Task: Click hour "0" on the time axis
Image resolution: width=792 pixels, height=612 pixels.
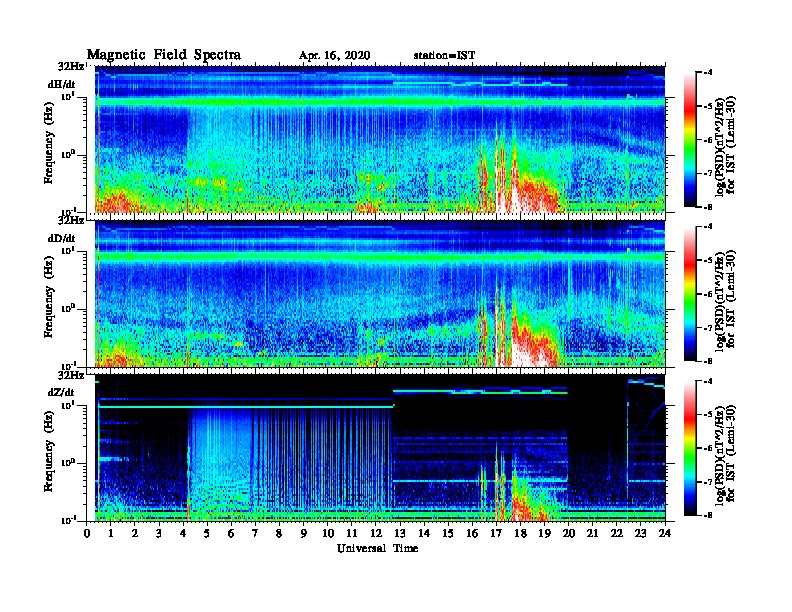Action: (x=87, y=533)
